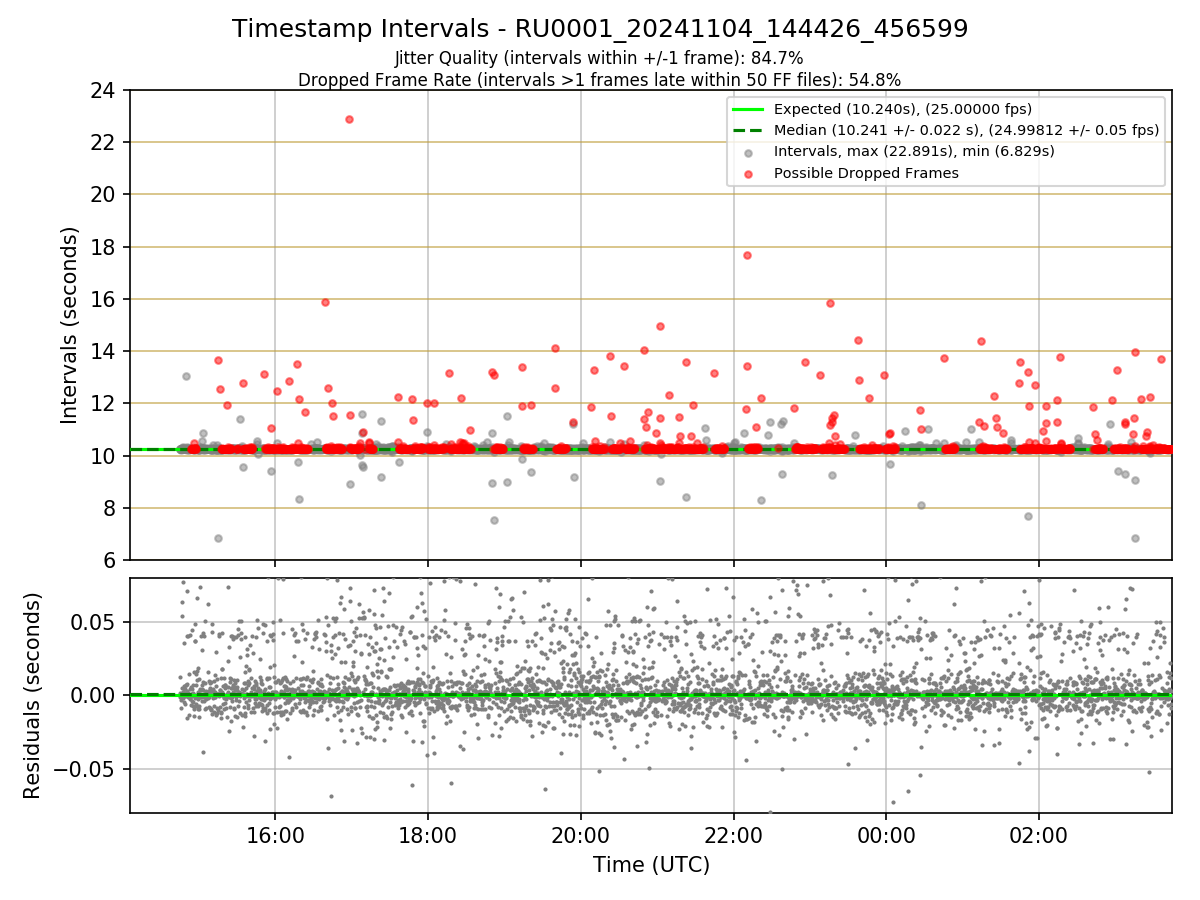The image size is (1200, 900).
Task: Click the 'Time (UTC)' x-axis label
Action: tap(651, 864)
